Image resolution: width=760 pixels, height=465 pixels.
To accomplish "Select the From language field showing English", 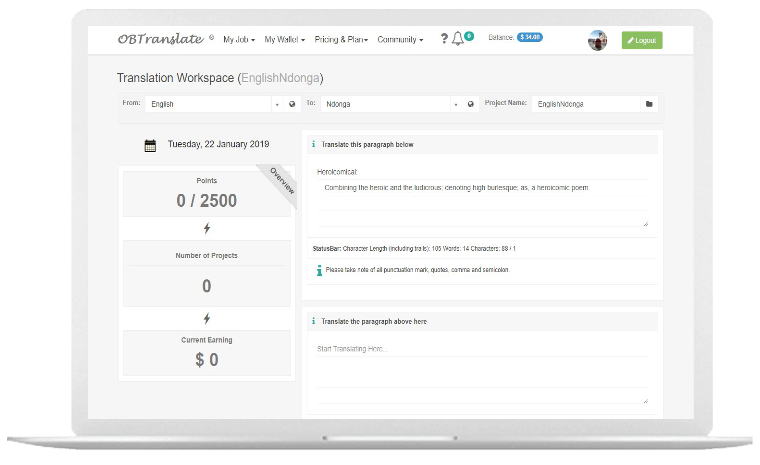I will tap(208, 104).
